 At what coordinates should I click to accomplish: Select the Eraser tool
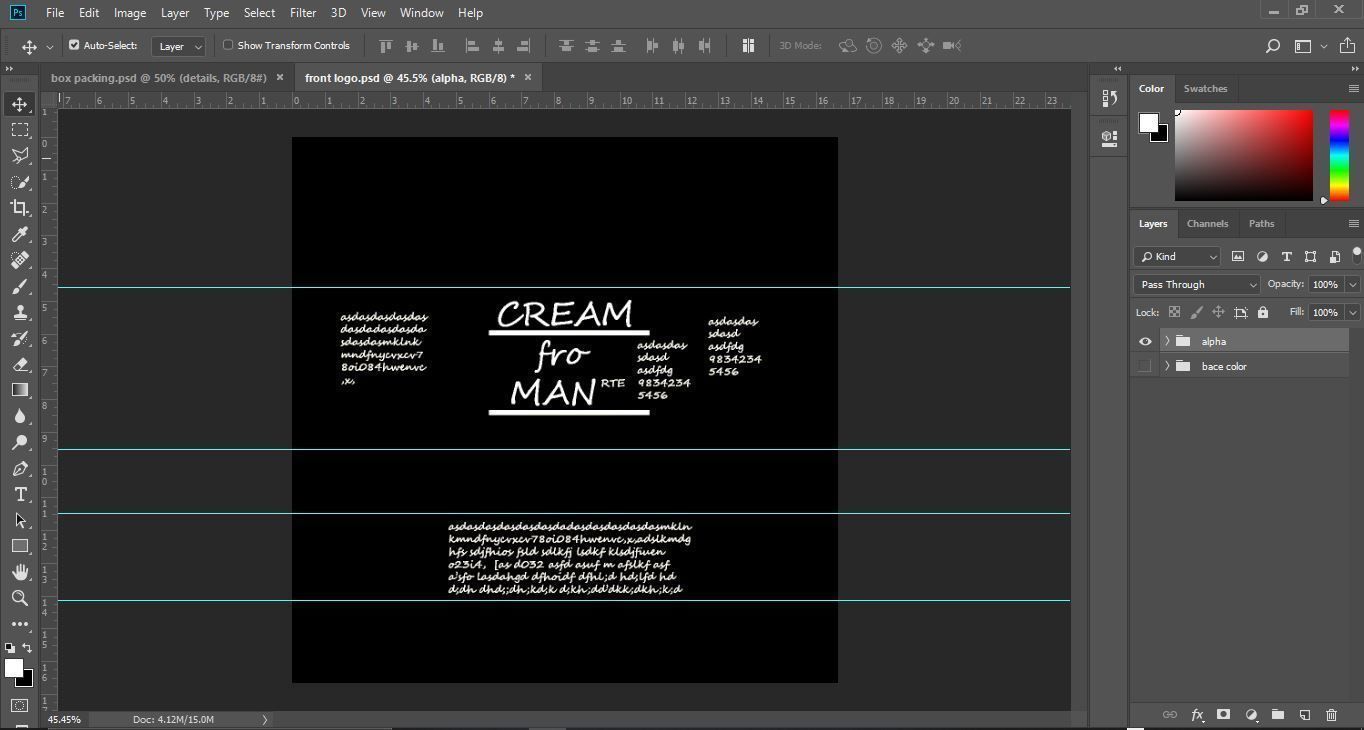click(20, 364)
